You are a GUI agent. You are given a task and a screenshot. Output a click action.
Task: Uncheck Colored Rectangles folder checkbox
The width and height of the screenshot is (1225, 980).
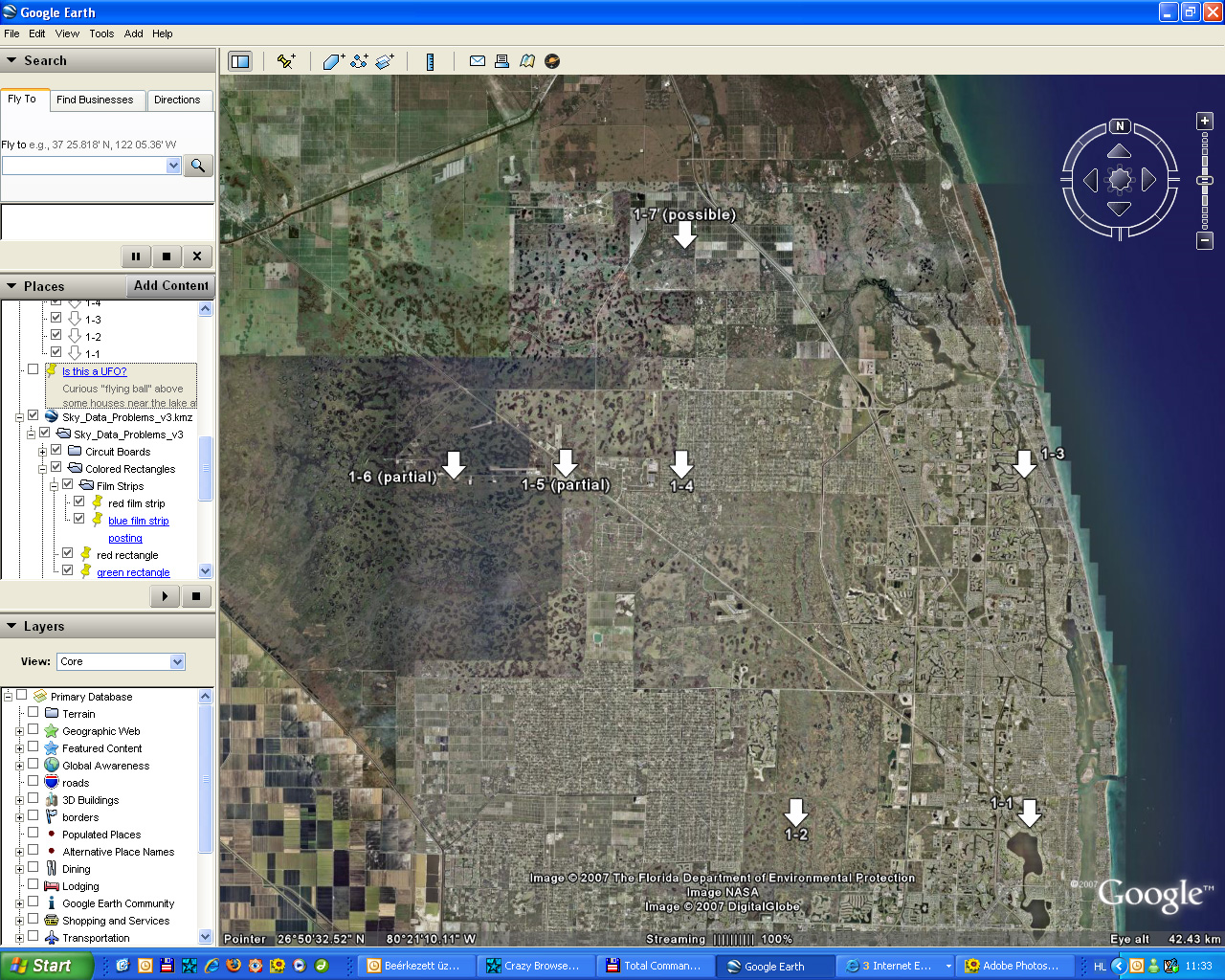(x=56, y=467)
